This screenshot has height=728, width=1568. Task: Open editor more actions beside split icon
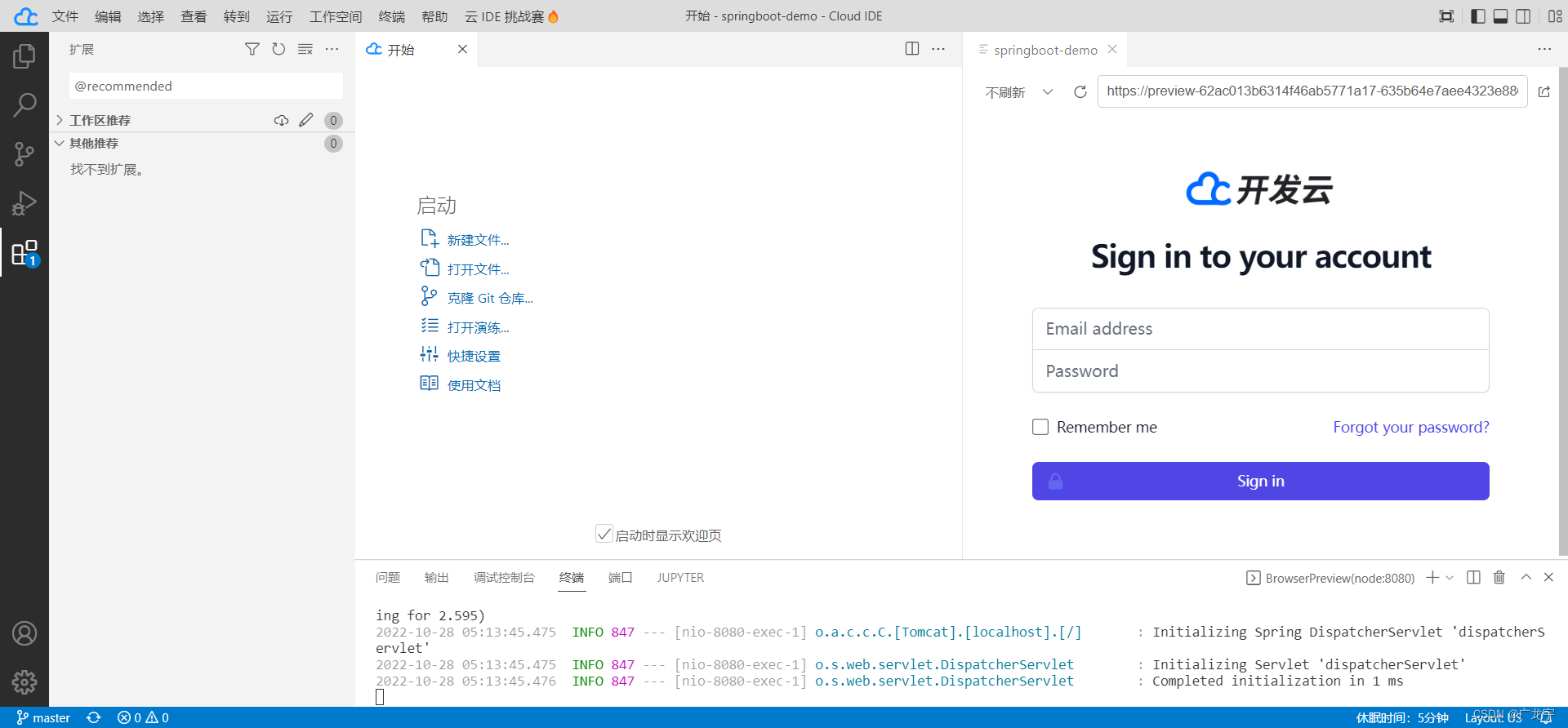[938, 49]
